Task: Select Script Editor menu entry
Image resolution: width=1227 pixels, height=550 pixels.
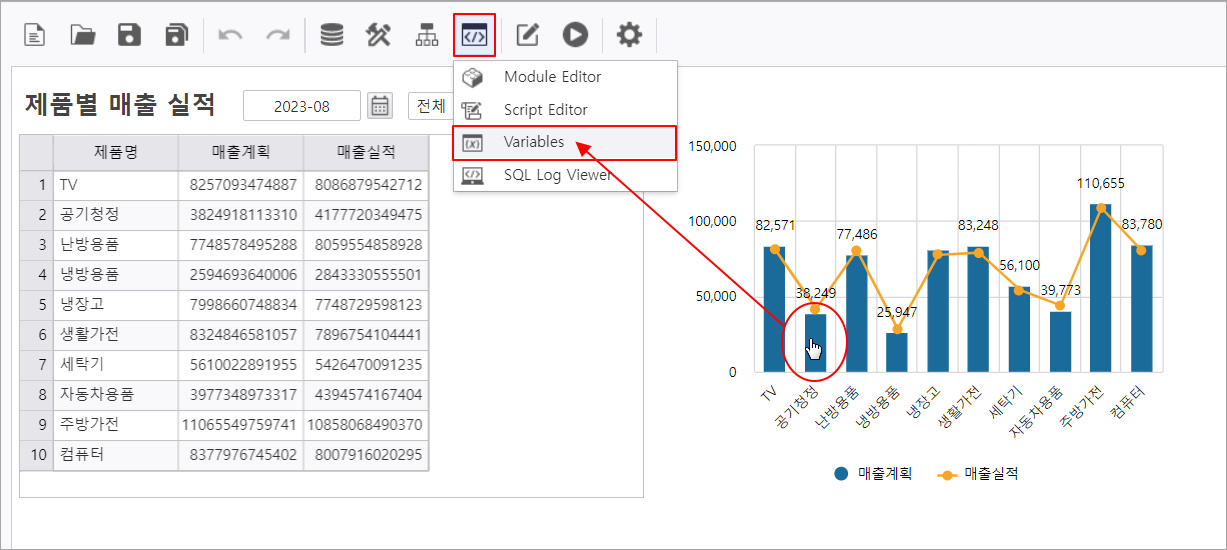Action: point(565,110)
